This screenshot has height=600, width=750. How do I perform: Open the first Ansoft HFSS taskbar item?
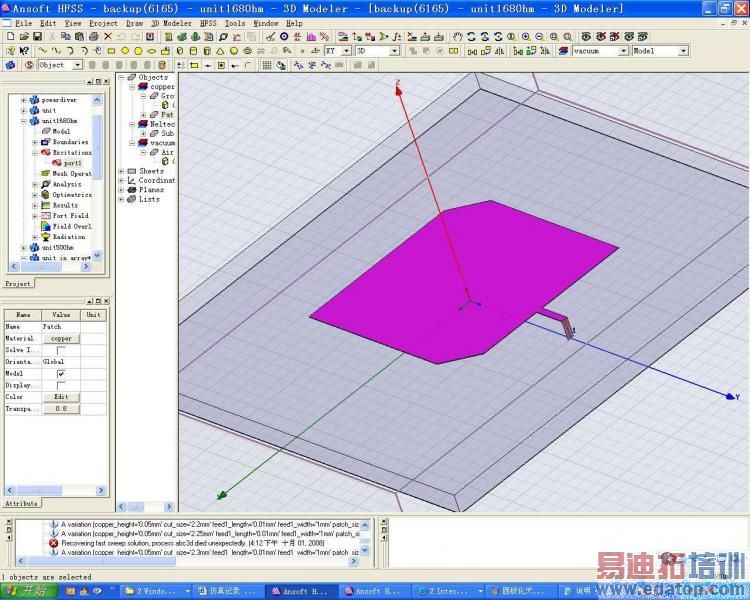(300, 591)
